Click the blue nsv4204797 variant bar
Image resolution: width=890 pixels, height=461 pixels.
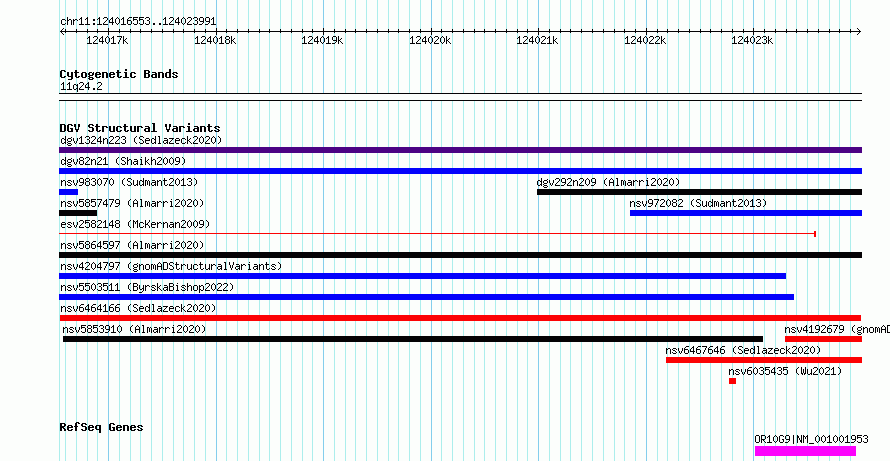click(x=422, y=276)
